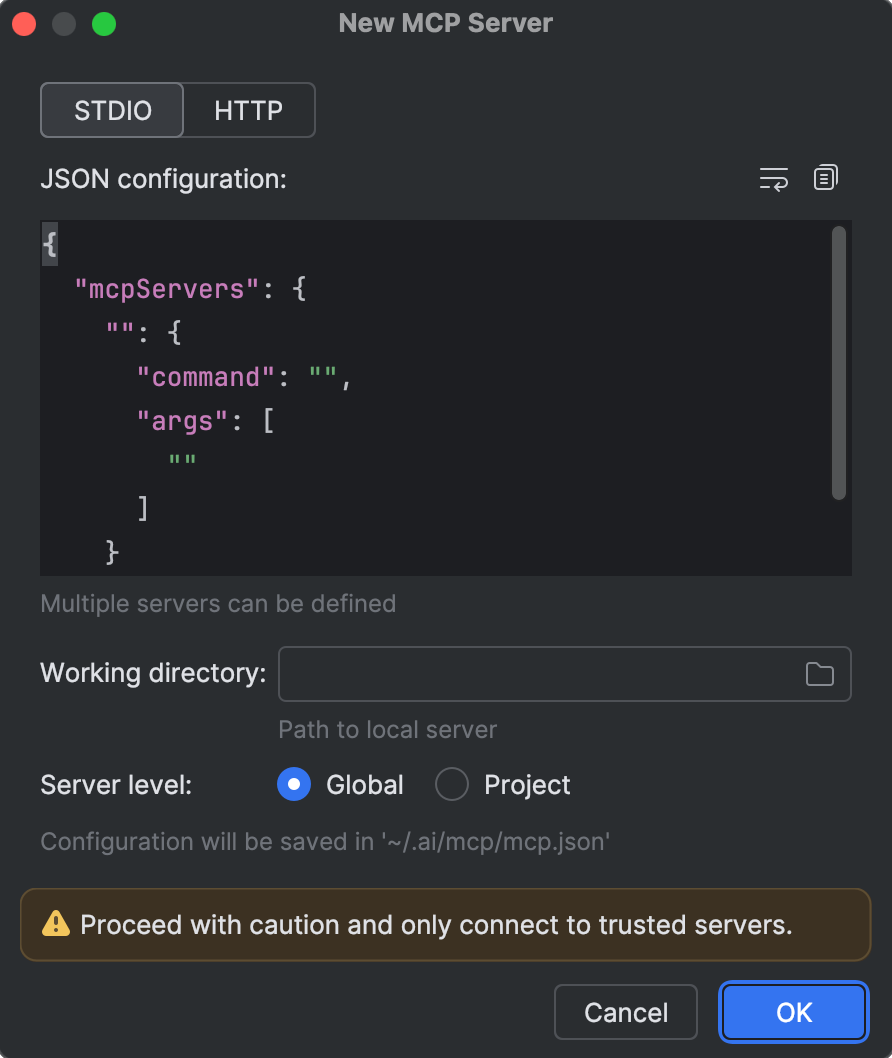Viewport: 892px width, 1058px height.
Task: Toggle soft-wrap in the JSON editor
Action: [773, 178]
